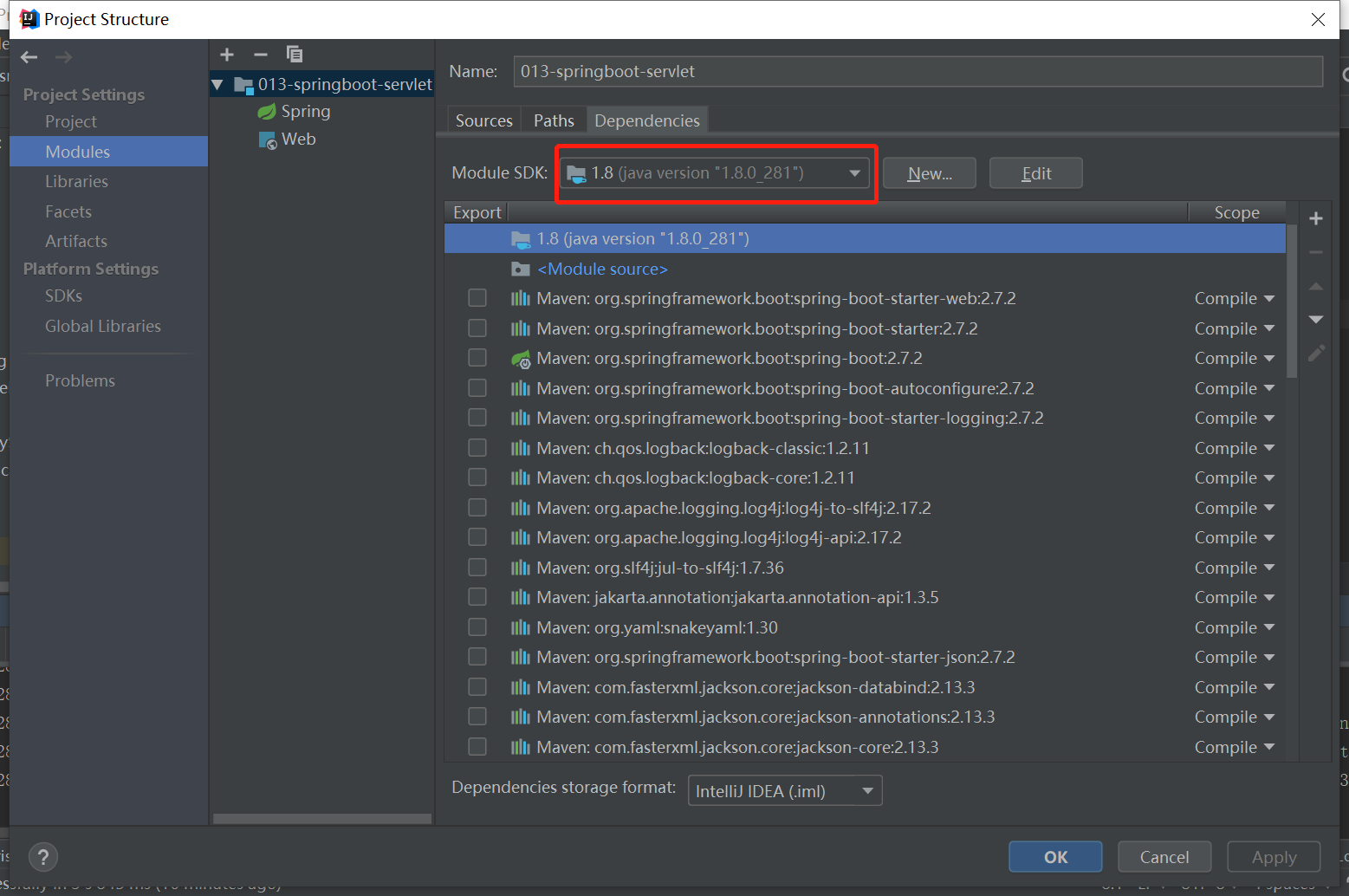Check export for spring-boot:2.7.2
Image resolution: width=1349 pixels, height=896 pixels.
coord(477,358)
